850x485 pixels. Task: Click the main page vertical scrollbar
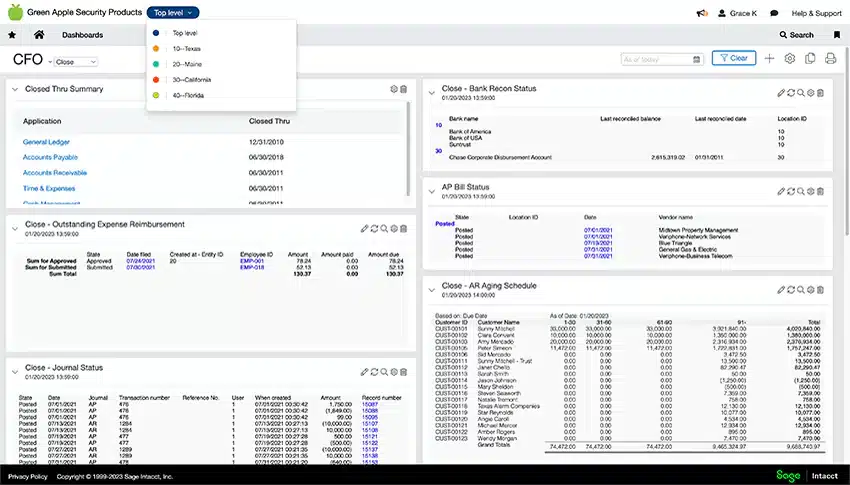(847, 142)
